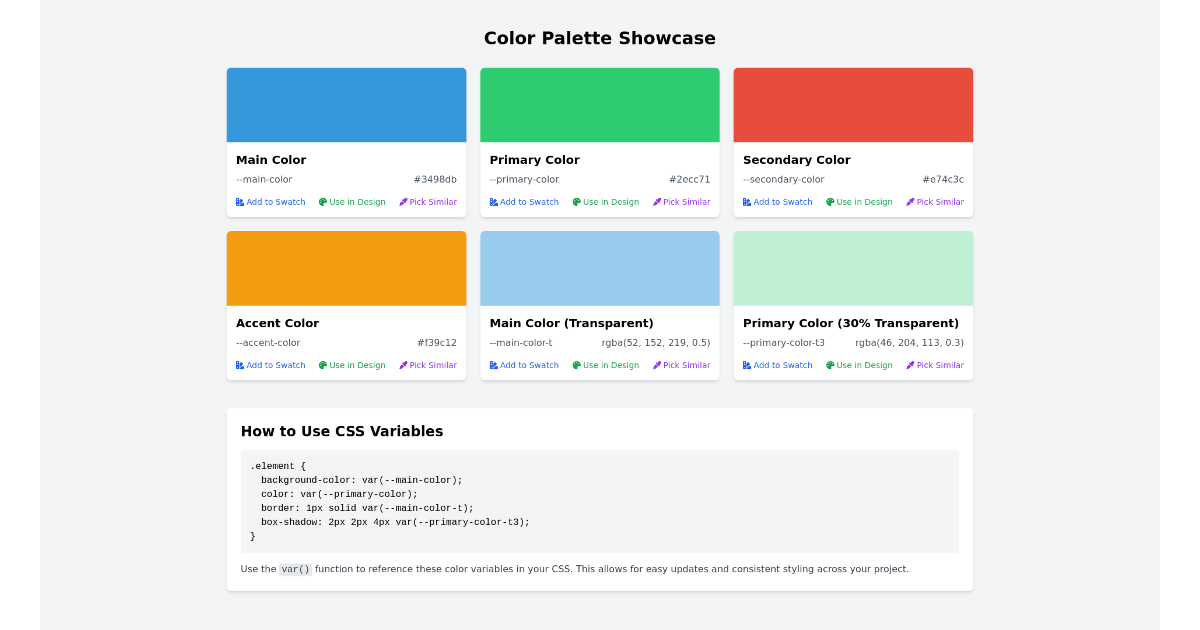Click the light green Primary Color (30% Transparent) swatch
Viewport: 1200px width, 630px height.
point(853,267)
